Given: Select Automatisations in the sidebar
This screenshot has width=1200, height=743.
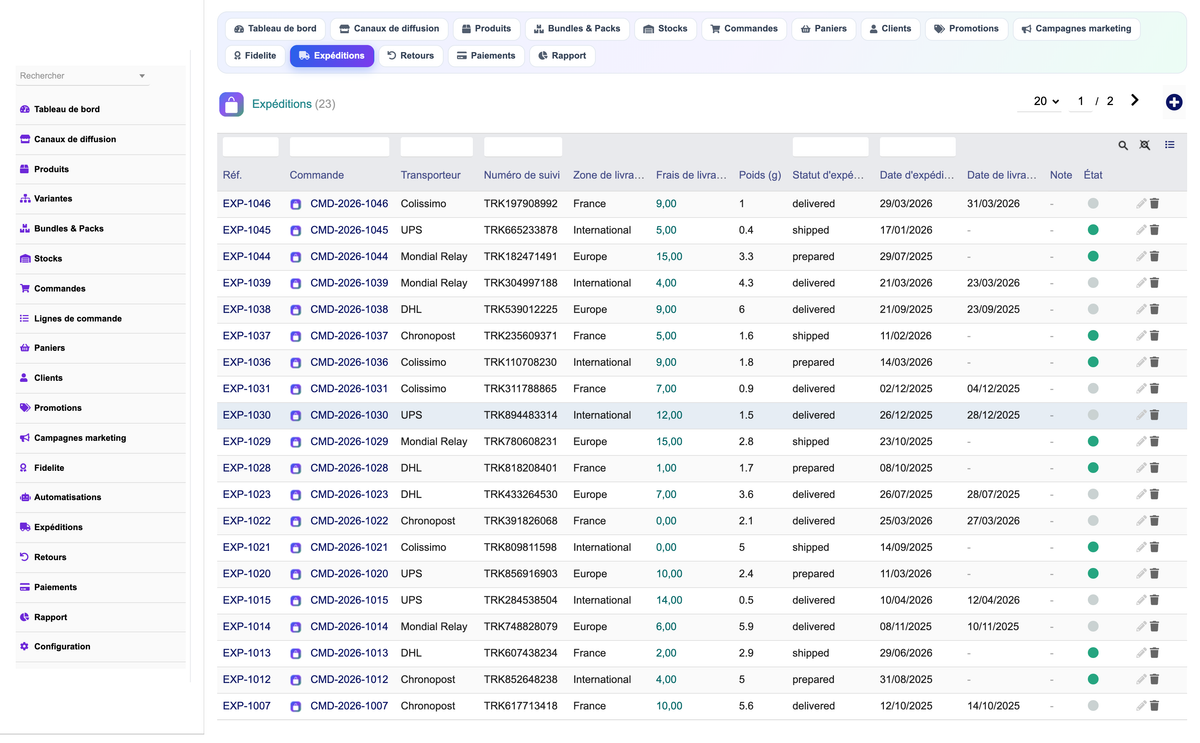Looking at the screenshot, I should point(67,497).
